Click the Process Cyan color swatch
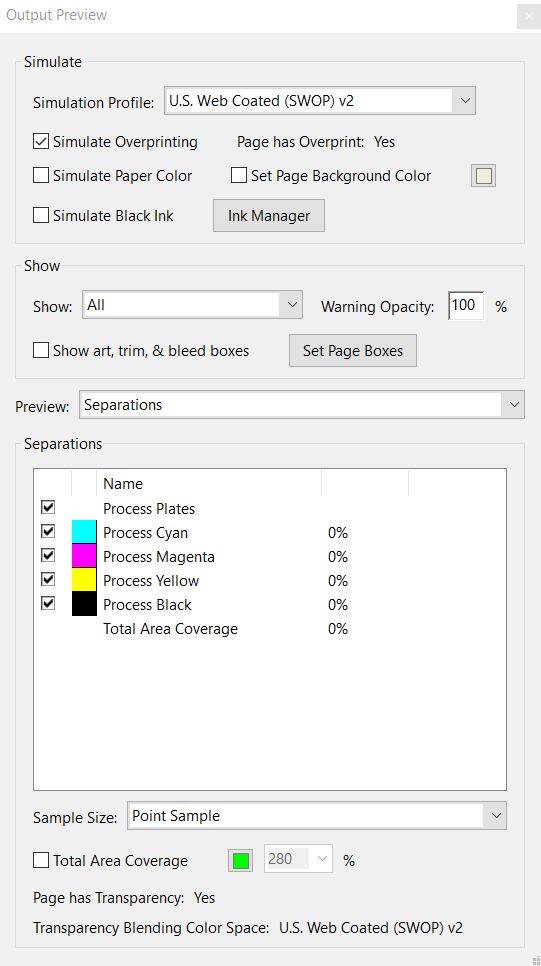This screenshot has height=966, width=541. (84, 532)
